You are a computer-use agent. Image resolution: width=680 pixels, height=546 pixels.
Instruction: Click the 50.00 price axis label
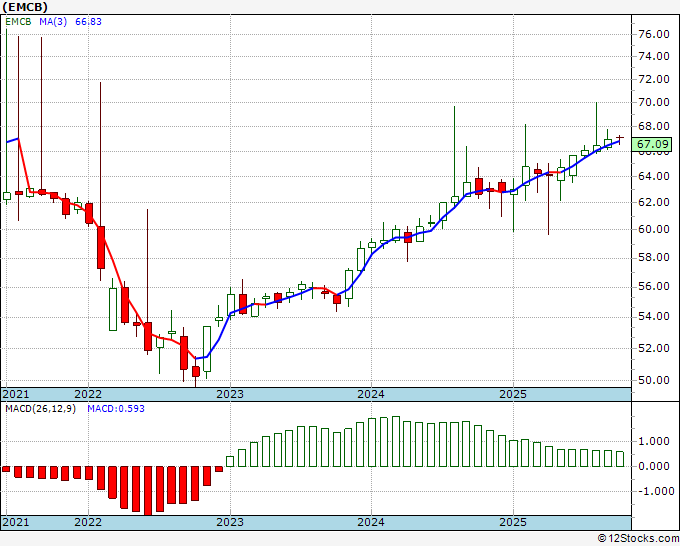click(654, 380)
